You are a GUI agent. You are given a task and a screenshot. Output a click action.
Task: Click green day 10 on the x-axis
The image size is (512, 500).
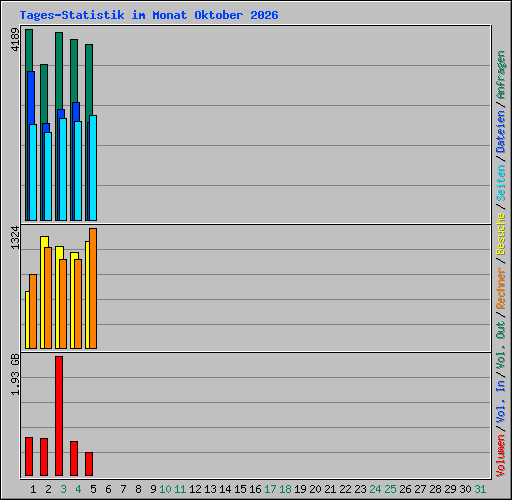pos(165,489)
